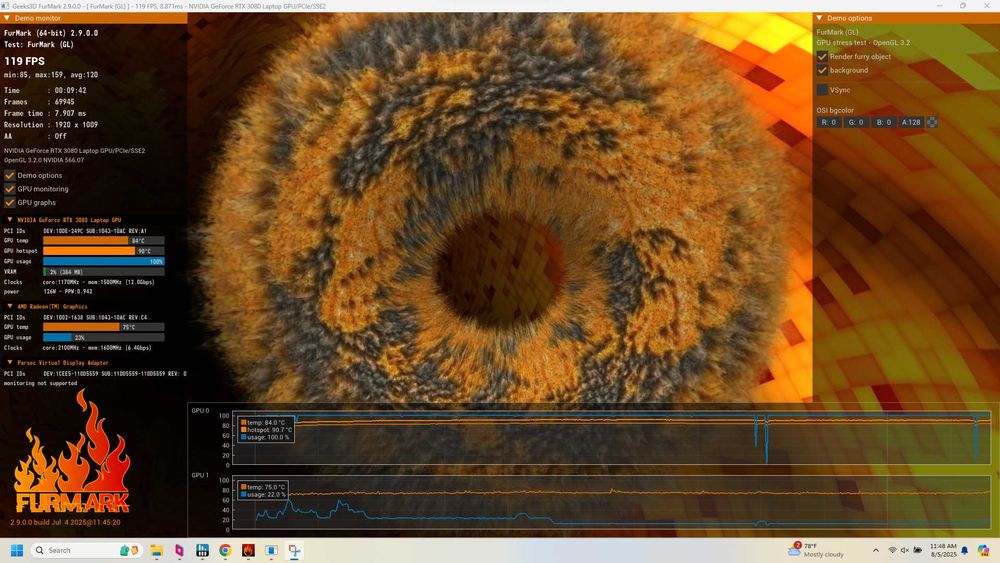This screenshot has width=1000, height=563.
Task: Open the Windows Start menu
Action: point(17,550)
